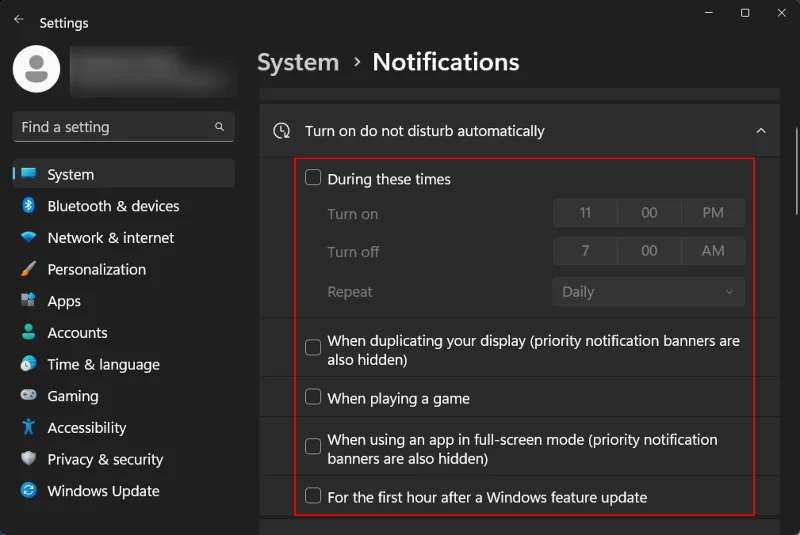Close the Settings window
The height and width of the screenshot is (535, 800).
[782, 12]
